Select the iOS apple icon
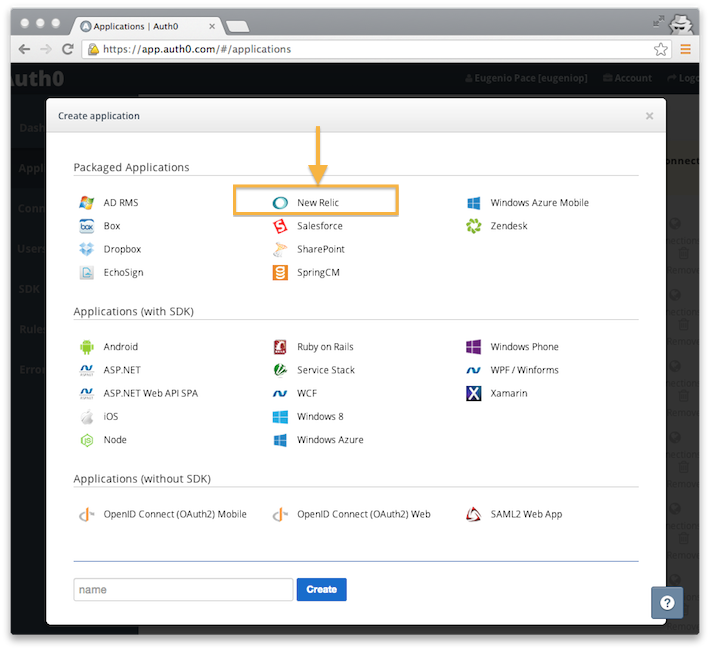Image resolution: width=710 pixels, height=650 pixels. click(86, 416)
